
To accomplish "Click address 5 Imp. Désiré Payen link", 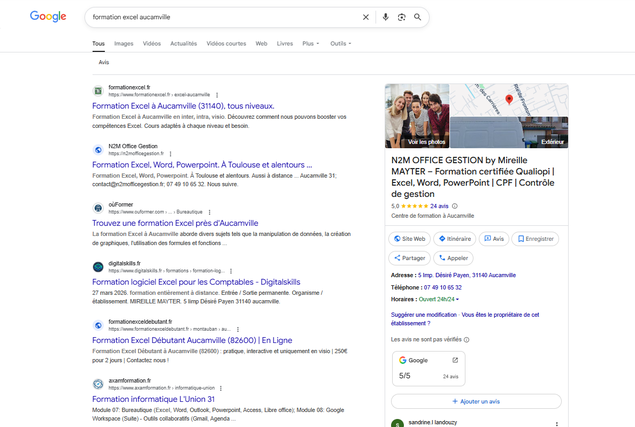I will pos(467,275).
